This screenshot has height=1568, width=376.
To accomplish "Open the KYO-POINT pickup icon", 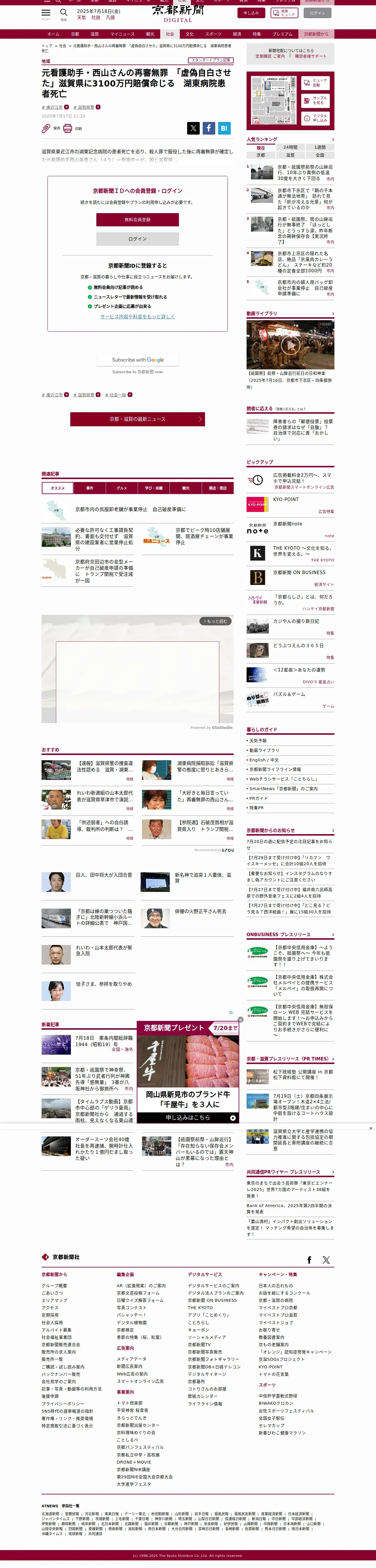I will (257, 504).
